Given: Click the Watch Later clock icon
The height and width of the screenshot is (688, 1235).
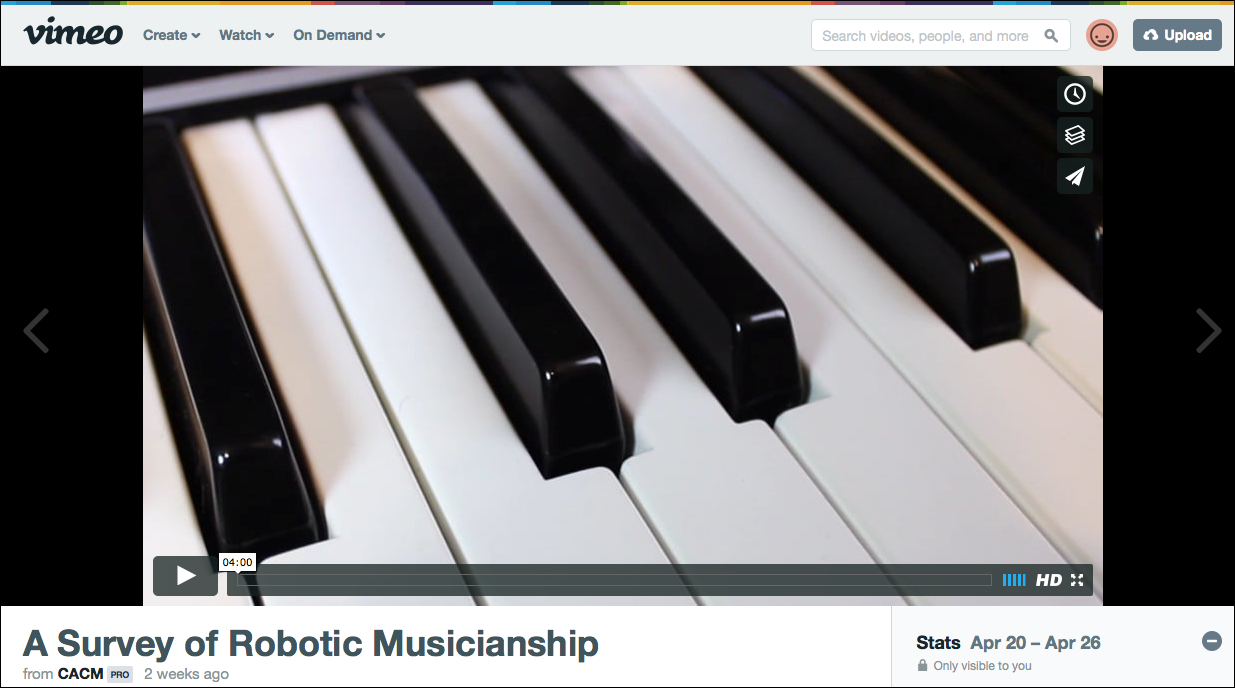Looking at the screenshot, I should pyautogui.click(x=1075, y=94).
